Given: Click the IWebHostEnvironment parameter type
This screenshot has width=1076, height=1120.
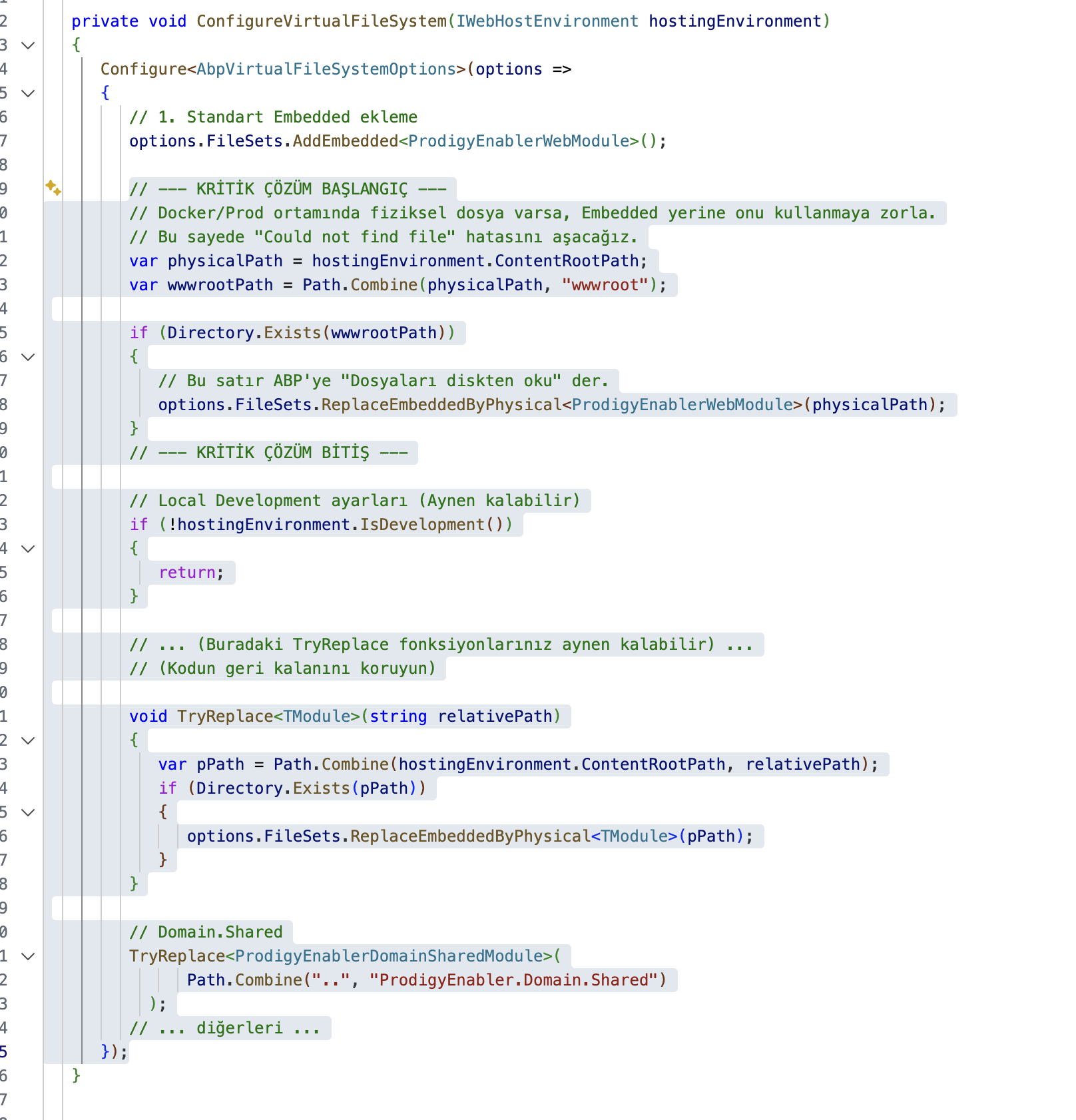Looking at the screenshot, I should click(547, 21).
